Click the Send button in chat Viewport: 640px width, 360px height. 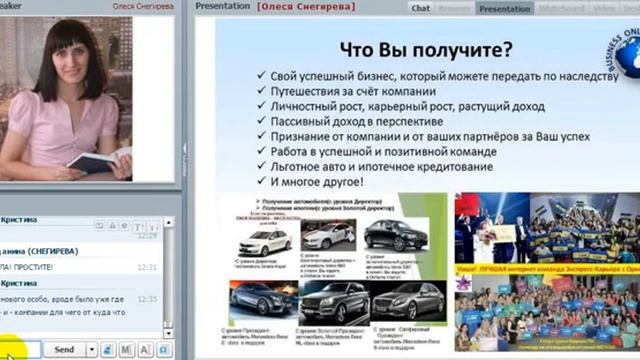[64, 350]
